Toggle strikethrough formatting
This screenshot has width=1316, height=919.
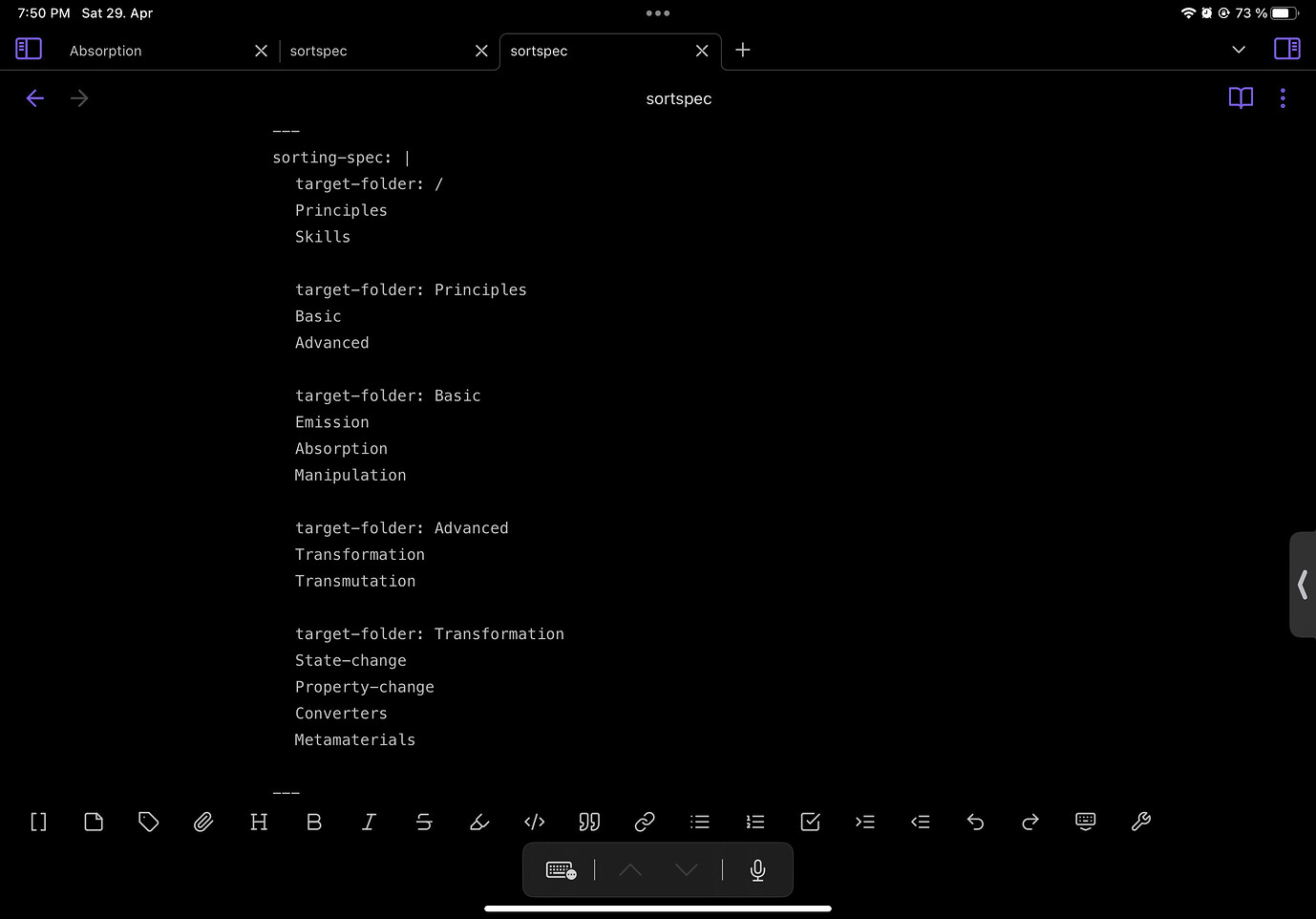point(424,822)
